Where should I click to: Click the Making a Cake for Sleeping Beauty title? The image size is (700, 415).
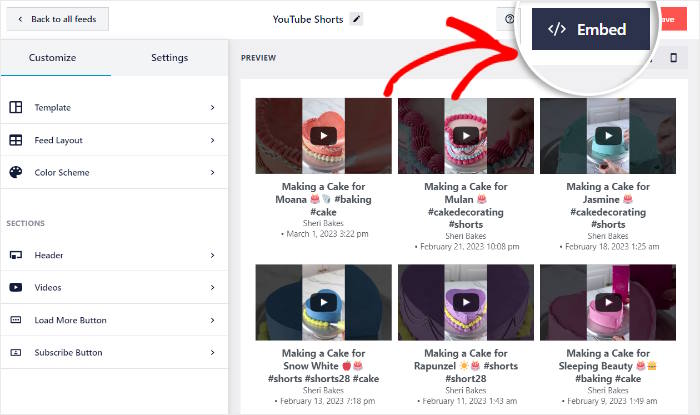pos(608,366)
